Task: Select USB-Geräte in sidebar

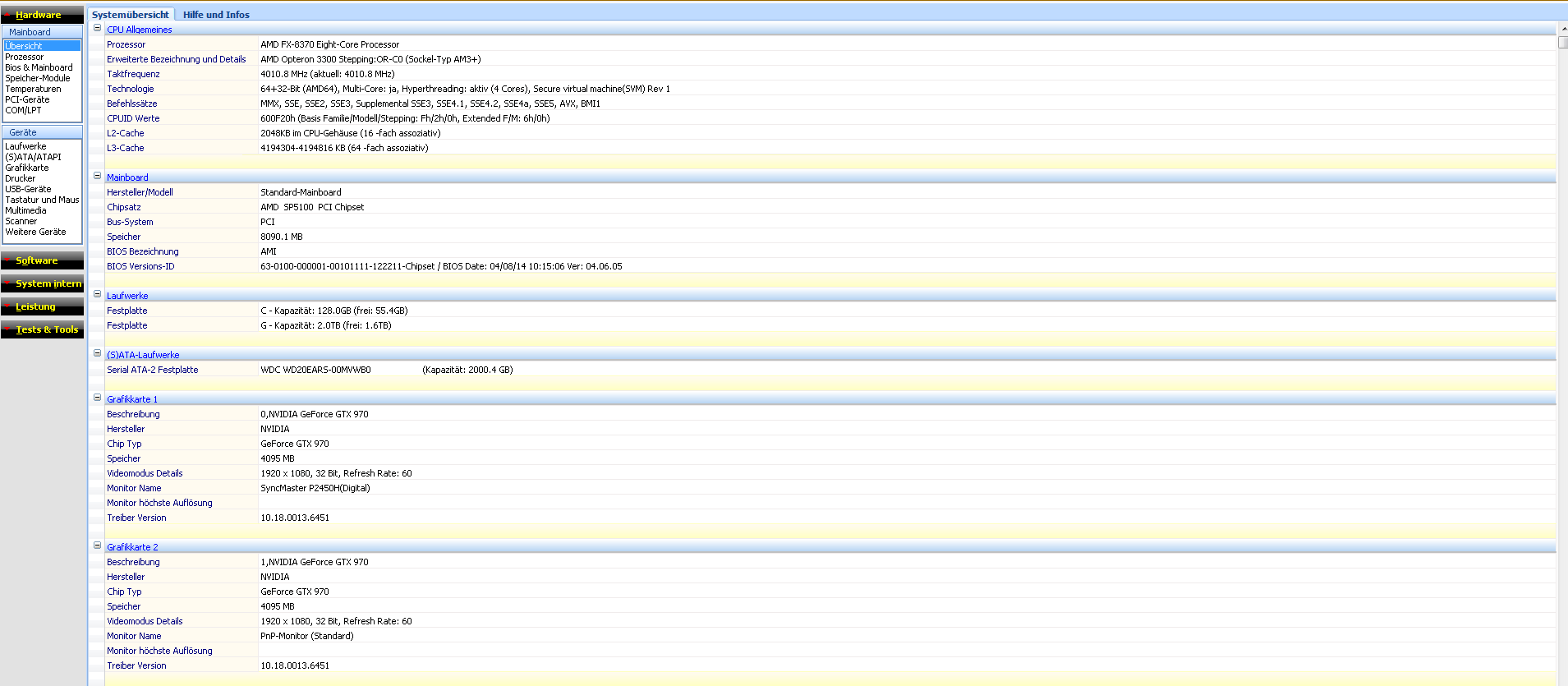Action: 28,189
